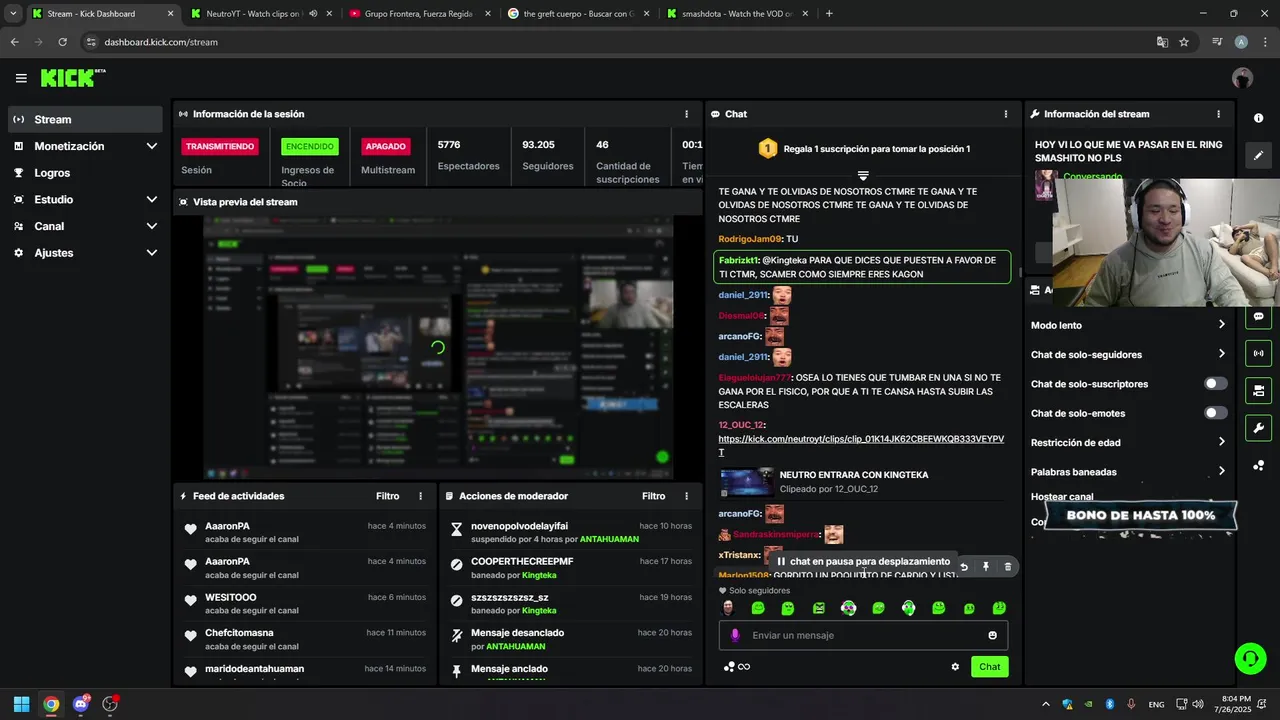Click the trash icon on paused chat bar

[x=1007, y=567]
